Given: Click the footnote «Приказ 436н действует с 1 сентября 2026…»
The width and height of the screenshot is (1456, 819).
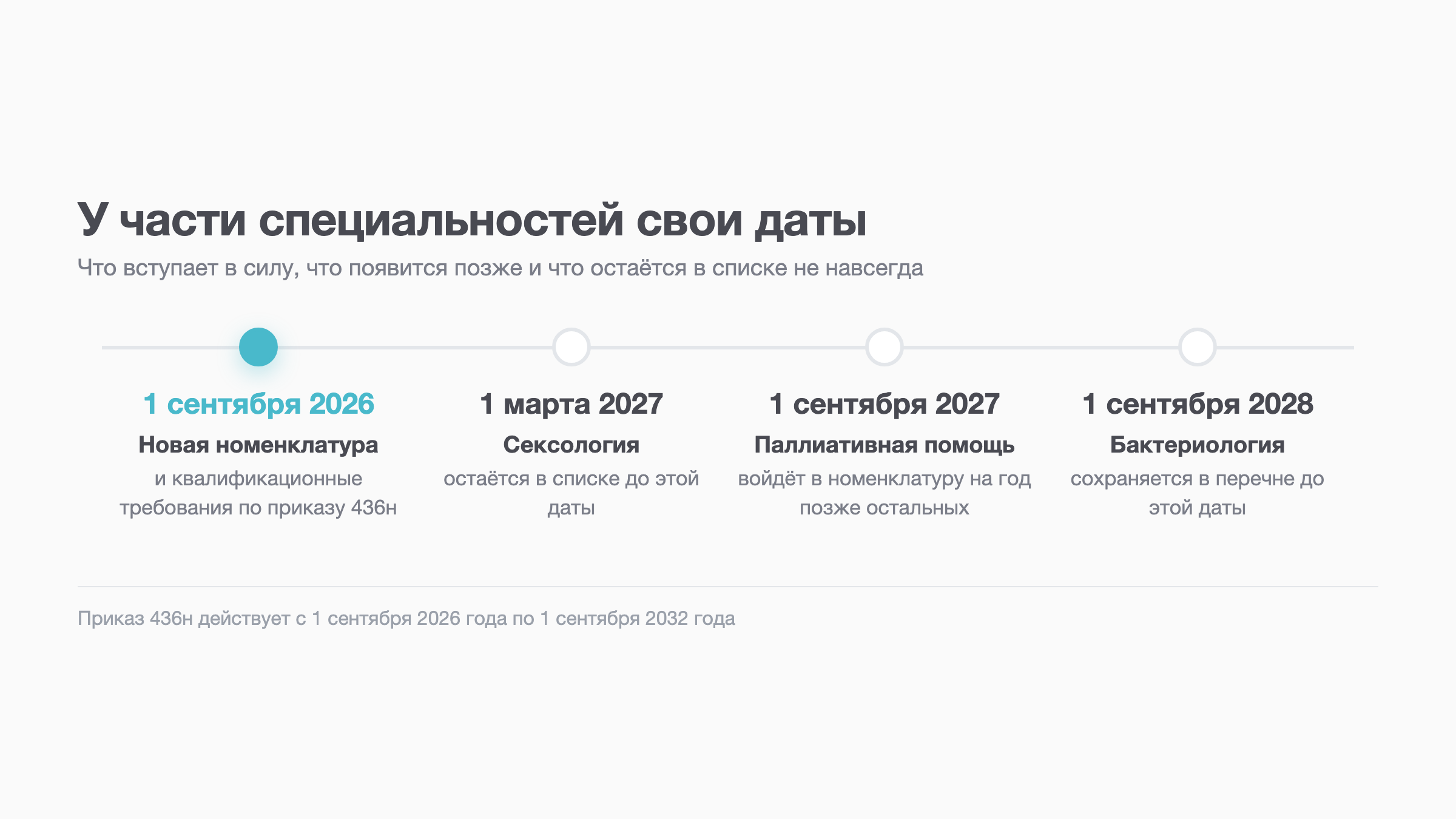Looking at the screenshot, I should click(406, 619).
